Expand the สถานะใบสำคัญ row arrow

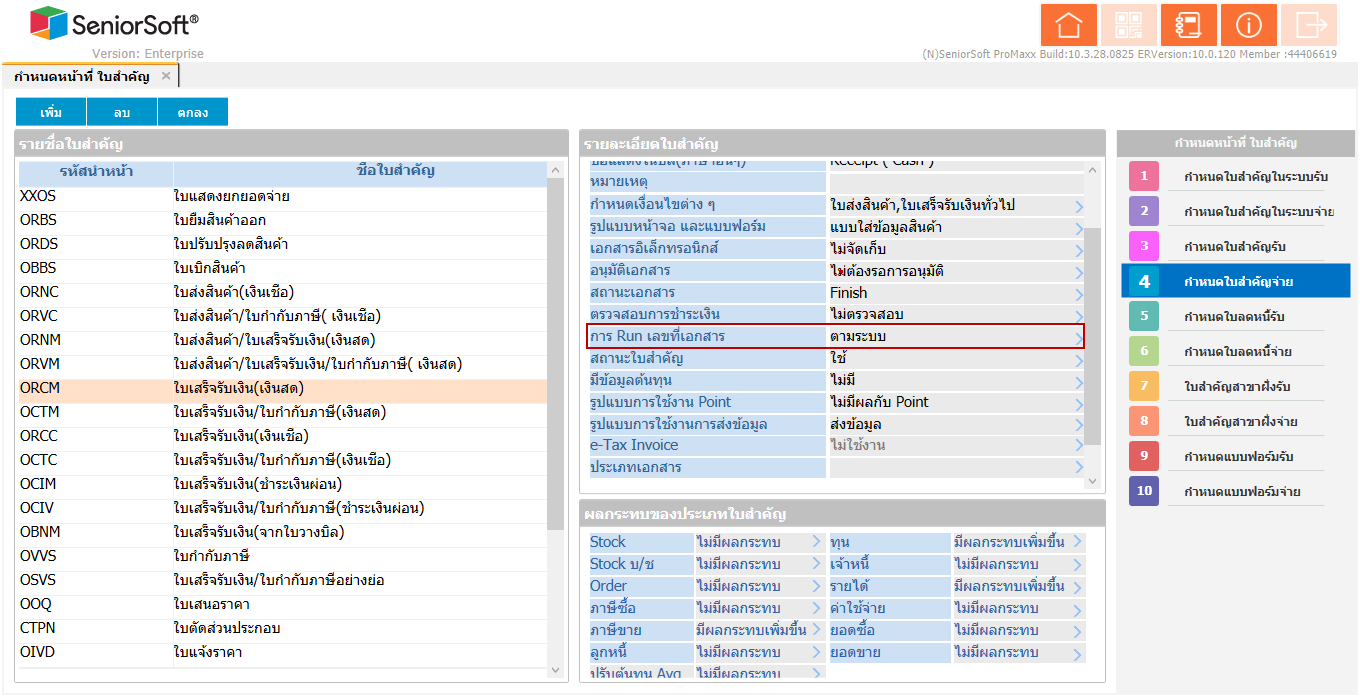[1079, 359]
